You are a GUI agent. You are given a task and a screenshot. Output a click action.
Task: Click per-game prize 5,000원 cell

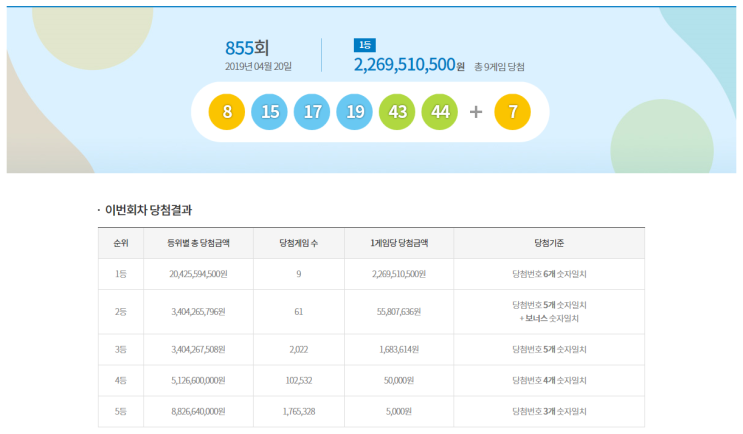[x=399, y=411]
